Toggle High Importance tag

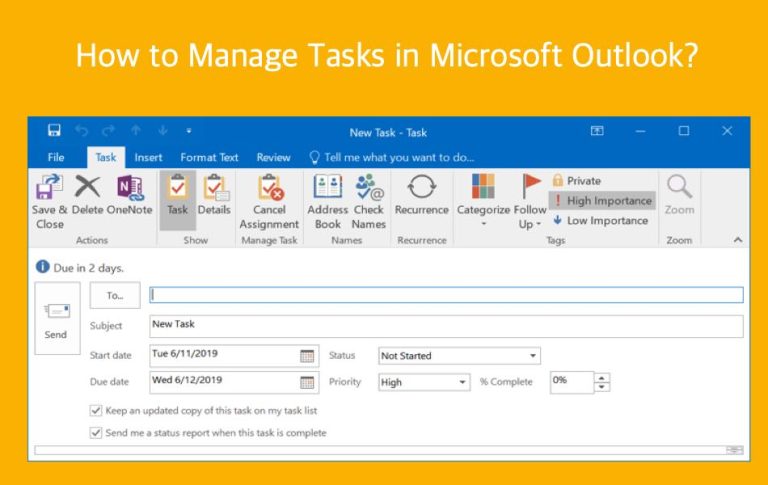pyautogui.click(x=601, y=201)
